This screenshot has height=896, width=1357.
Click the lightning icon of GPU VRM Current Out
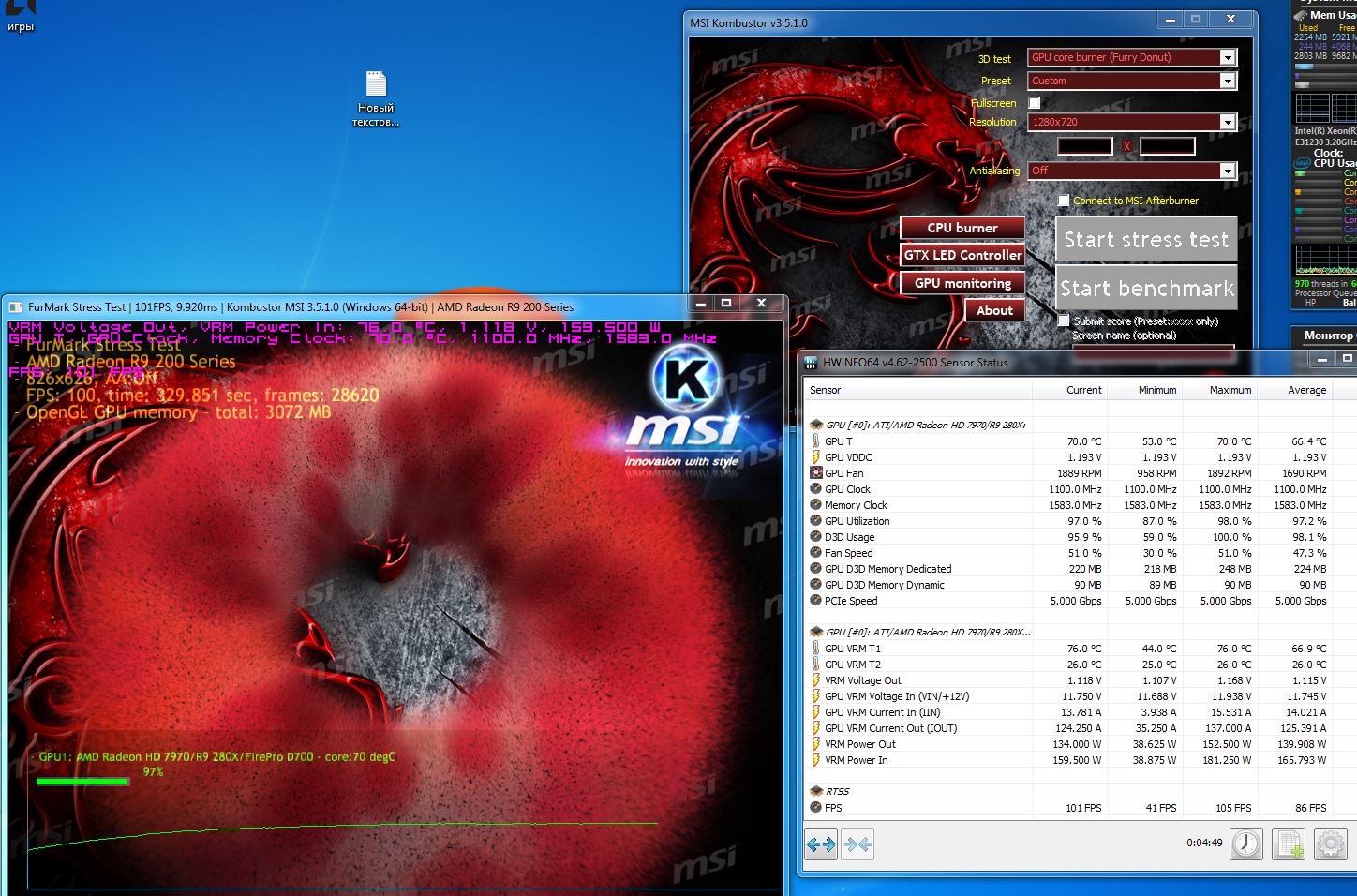click(x=816, y=728)
